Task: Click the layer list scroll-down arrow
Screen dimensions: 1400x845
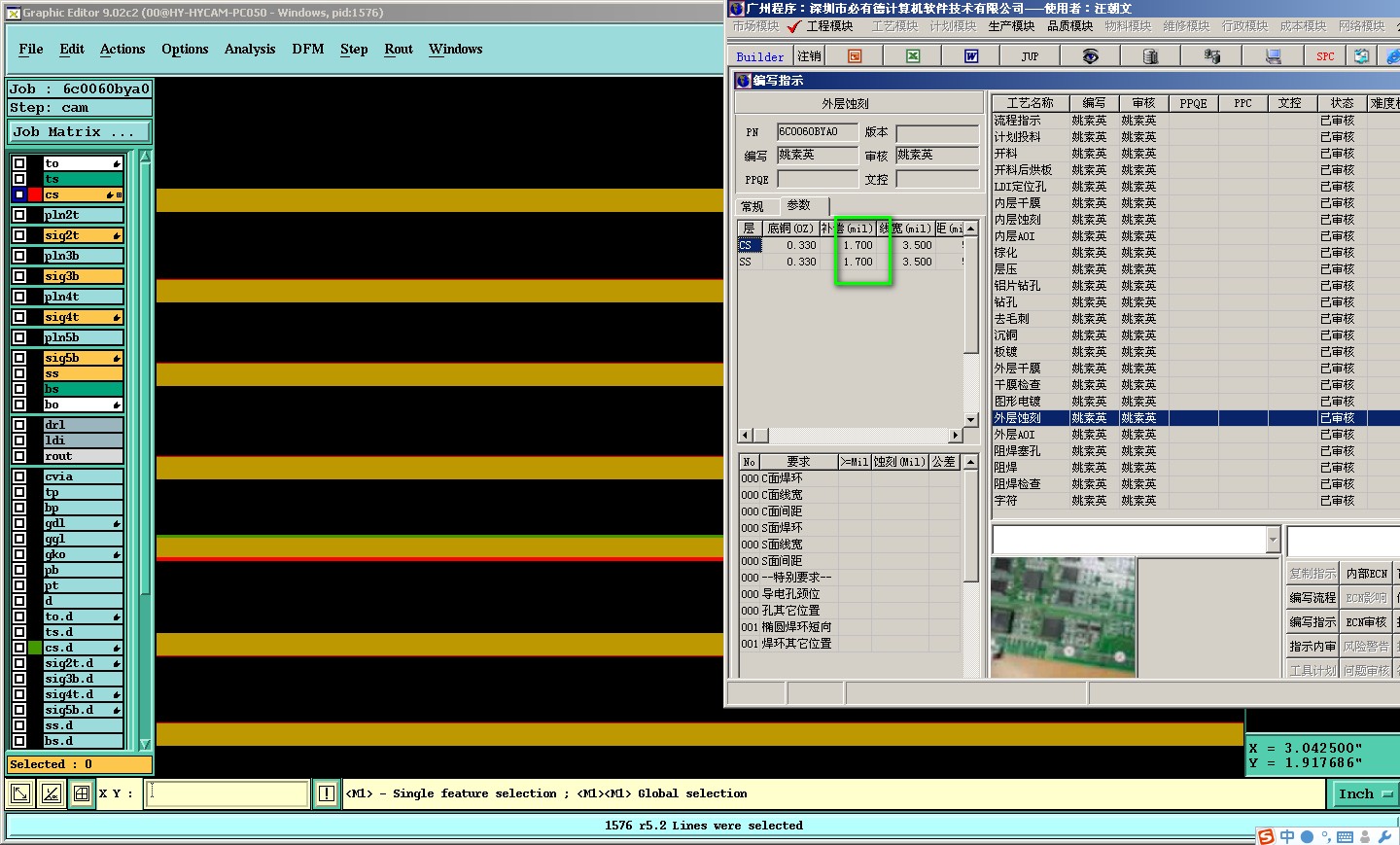Action: coord(146,744)
